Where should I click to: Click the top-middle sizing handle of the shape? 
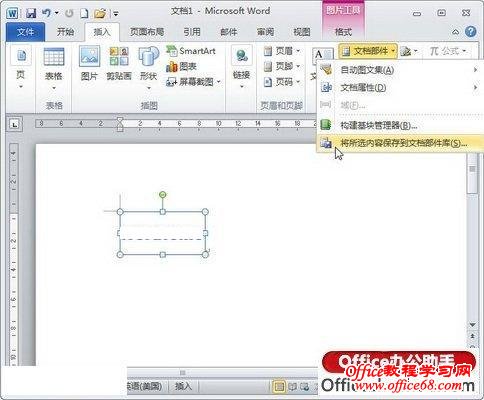click(162, 212)
